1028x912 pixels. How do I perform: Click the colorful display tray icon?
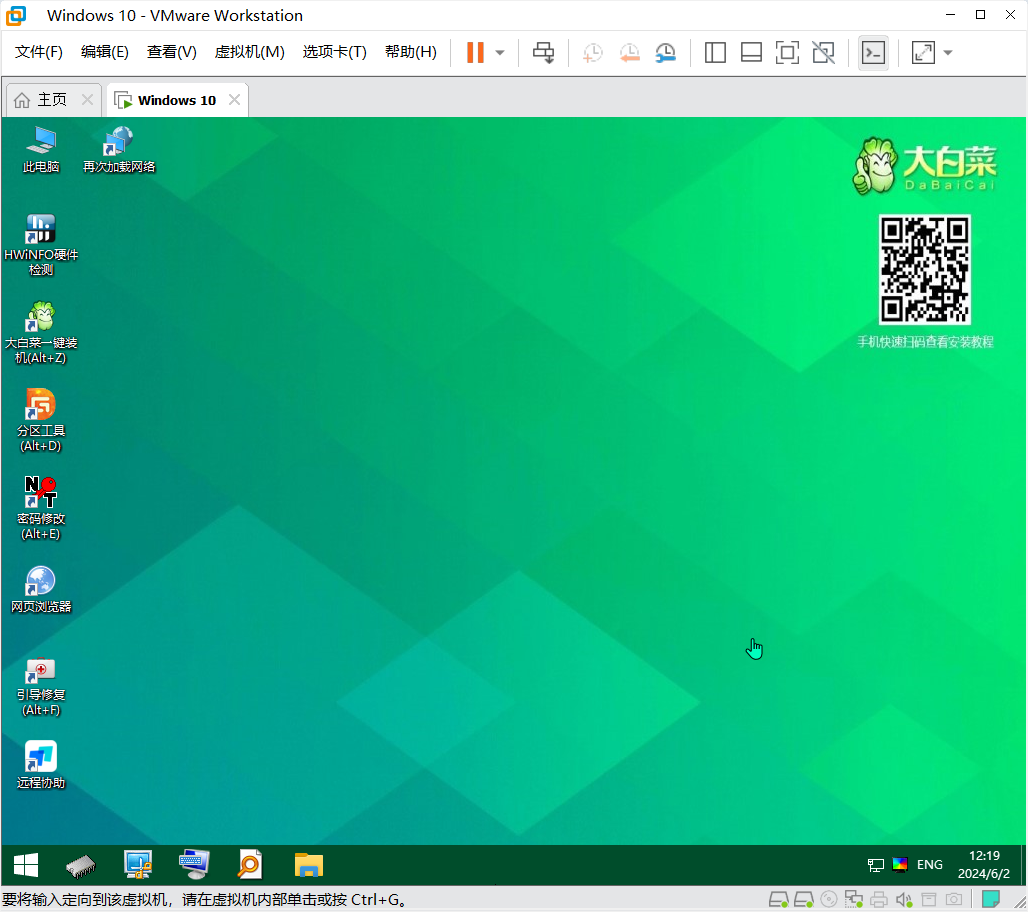(900, 865)
